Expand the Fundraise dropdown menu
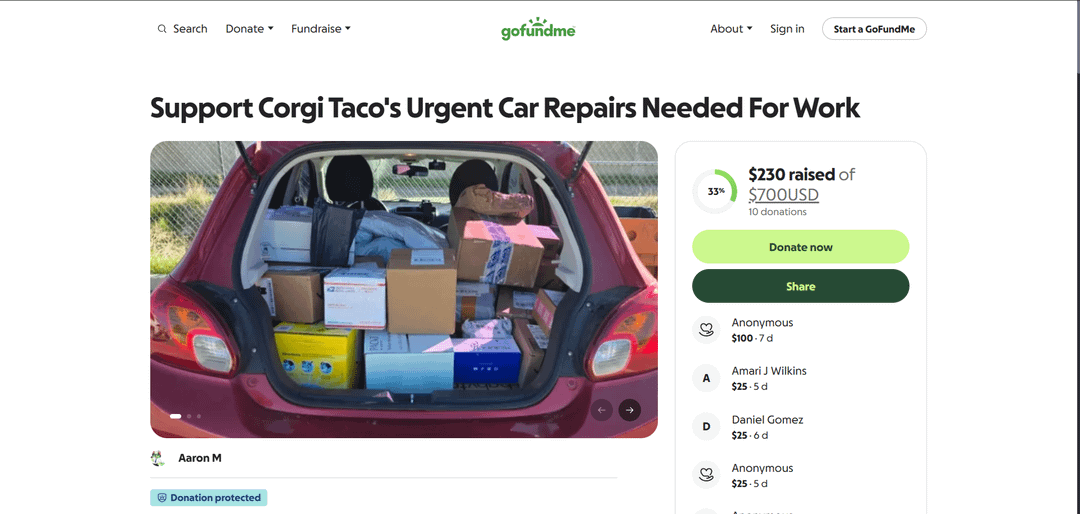1080x514 pixels. point(321,29)
